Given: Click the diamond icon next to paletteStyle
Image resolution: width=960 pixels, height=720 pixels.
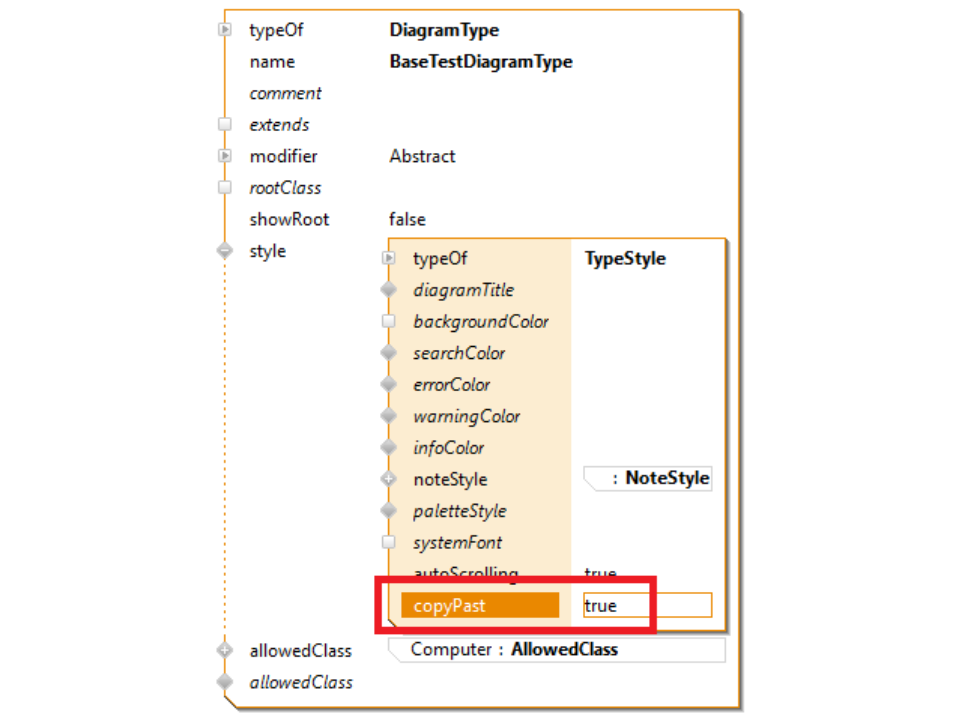Looking at the screenshot, I should [389, 511].
